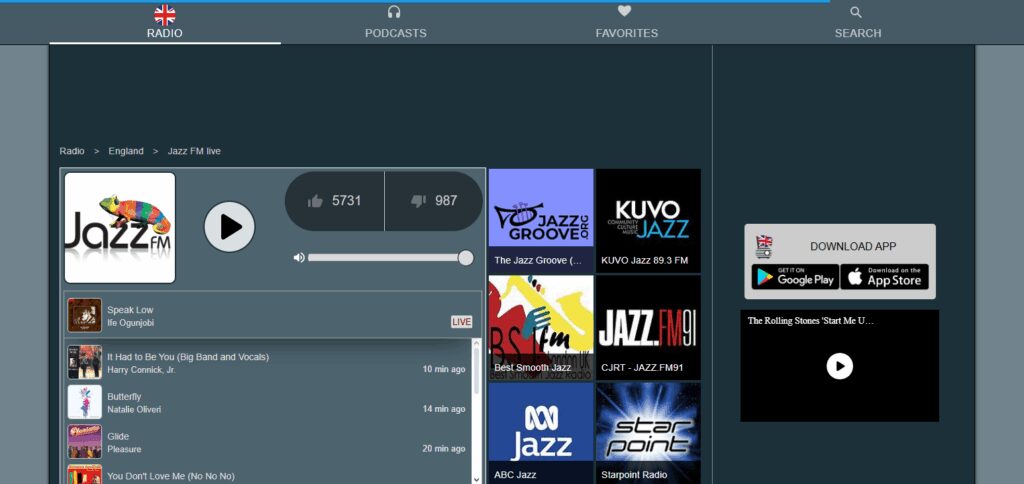This screenshot has width=1024, height=484.
Task: Click the LIVE badge on Speak Low
Action: [x=461, y=321]
